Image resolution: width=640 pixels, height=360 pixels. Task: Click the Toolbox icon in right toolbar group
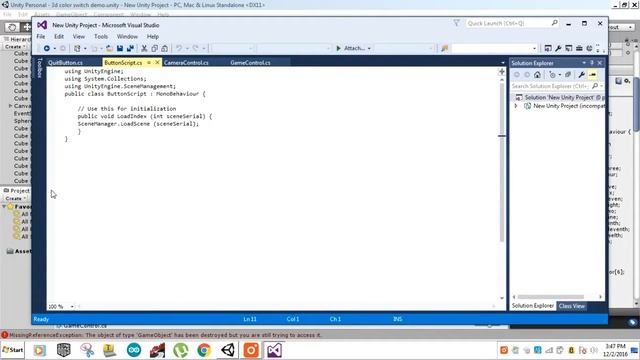579,48
